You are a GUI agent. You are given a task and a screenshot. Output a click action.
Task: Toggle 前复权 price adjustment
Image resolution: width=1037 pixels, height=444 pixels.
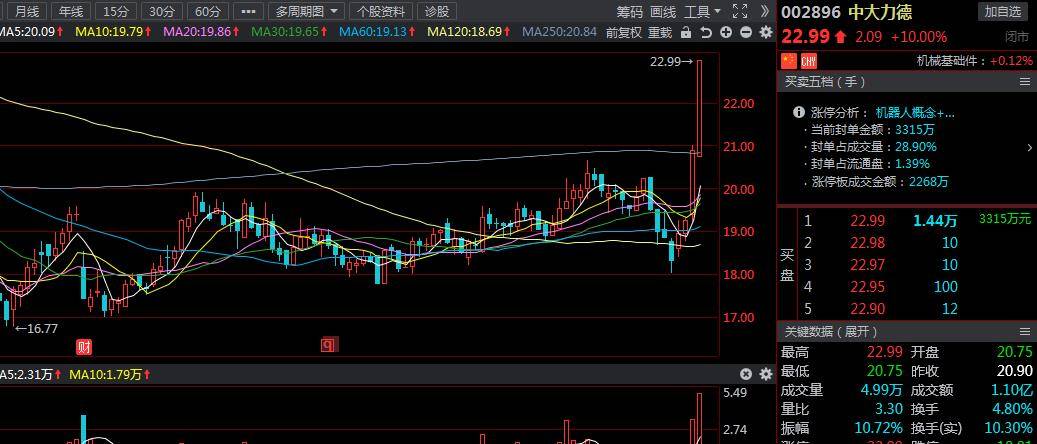point(624,32)
